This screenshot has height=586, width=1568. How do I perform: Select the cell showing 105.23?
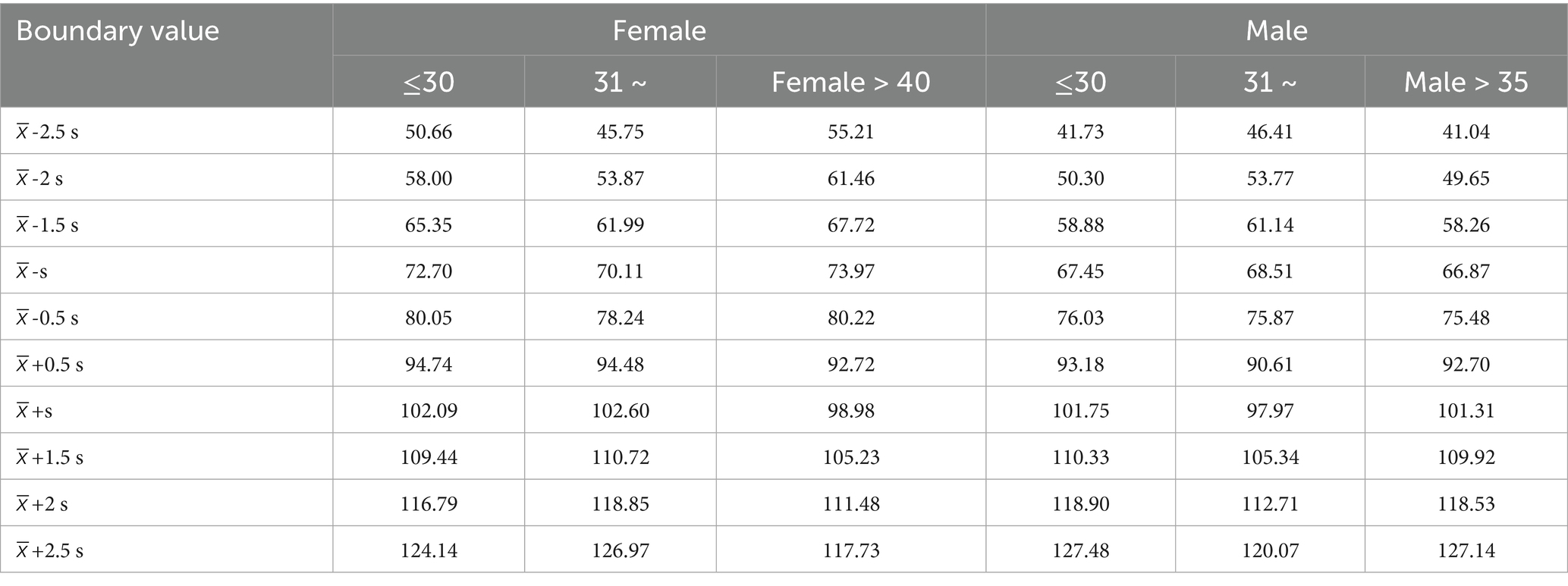click(x=850, y=457)
